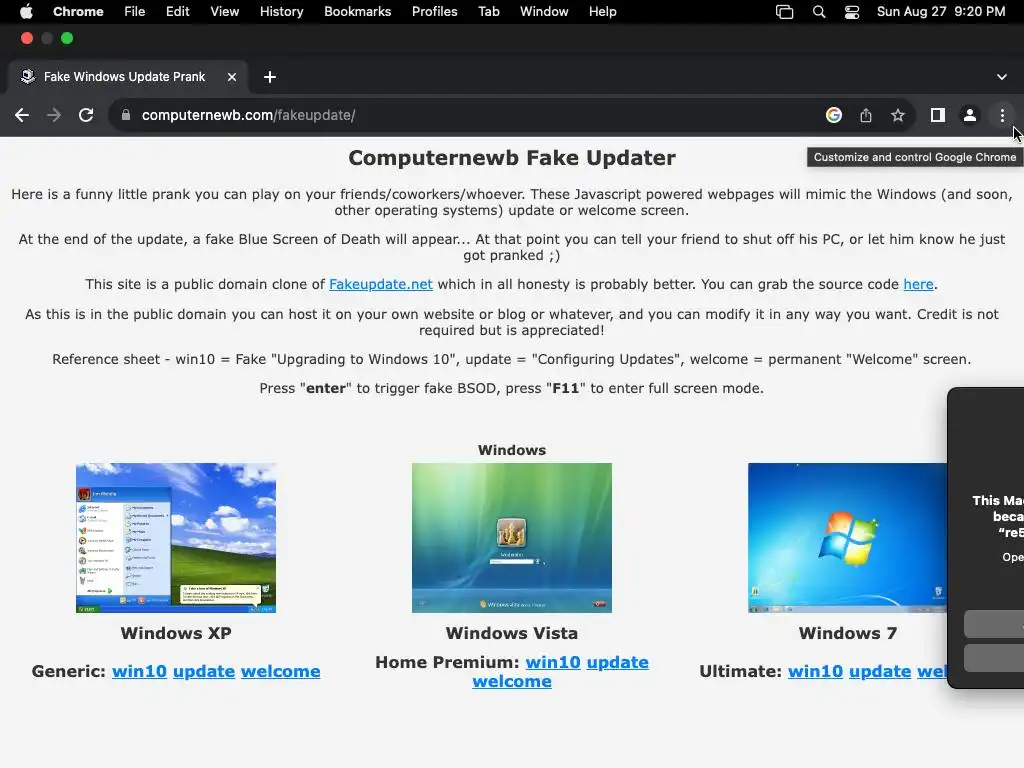Click the Back navigation arrow
The width and height of the screenshot is (1024, 768).
(22, 116)
